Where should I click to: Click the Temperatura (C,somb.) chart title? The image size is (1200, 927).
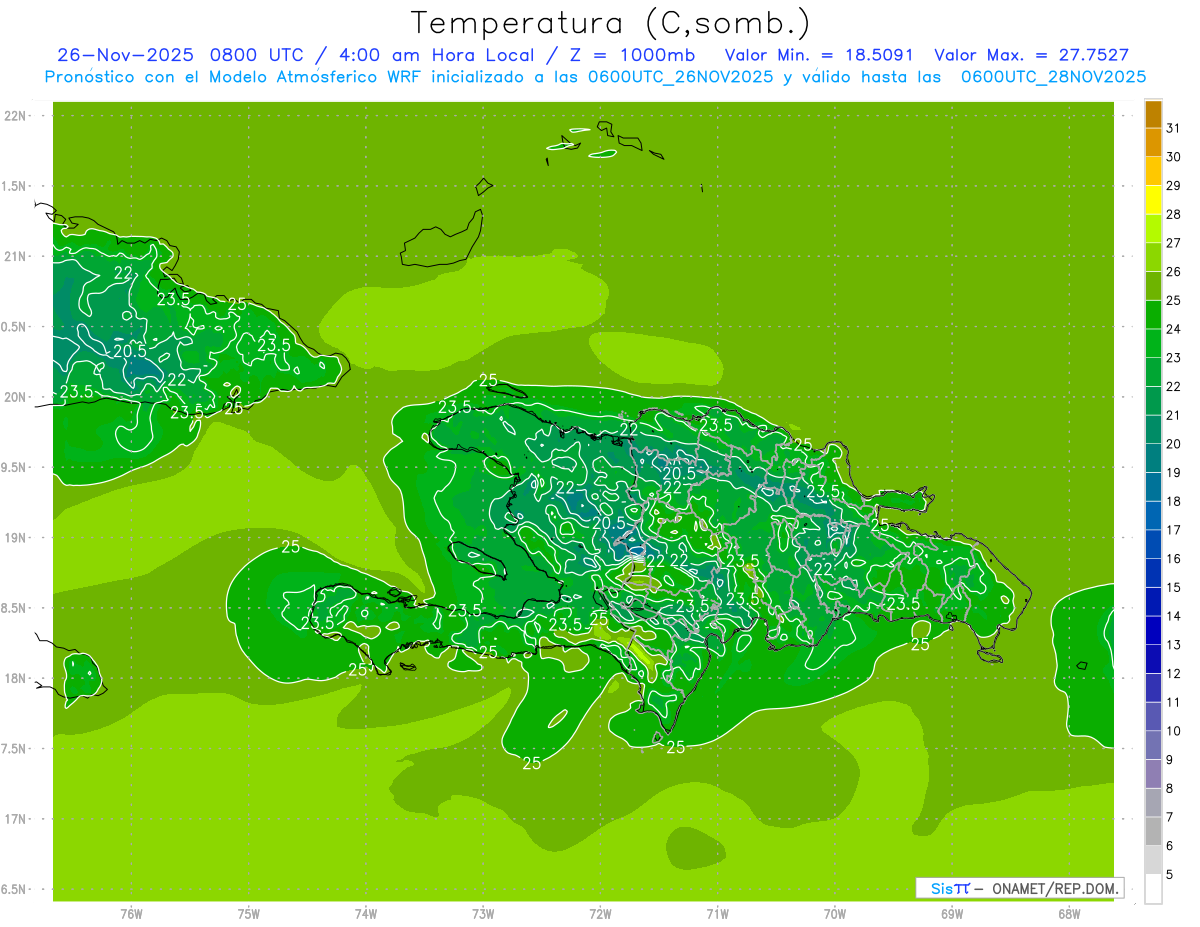pos(610,23)
